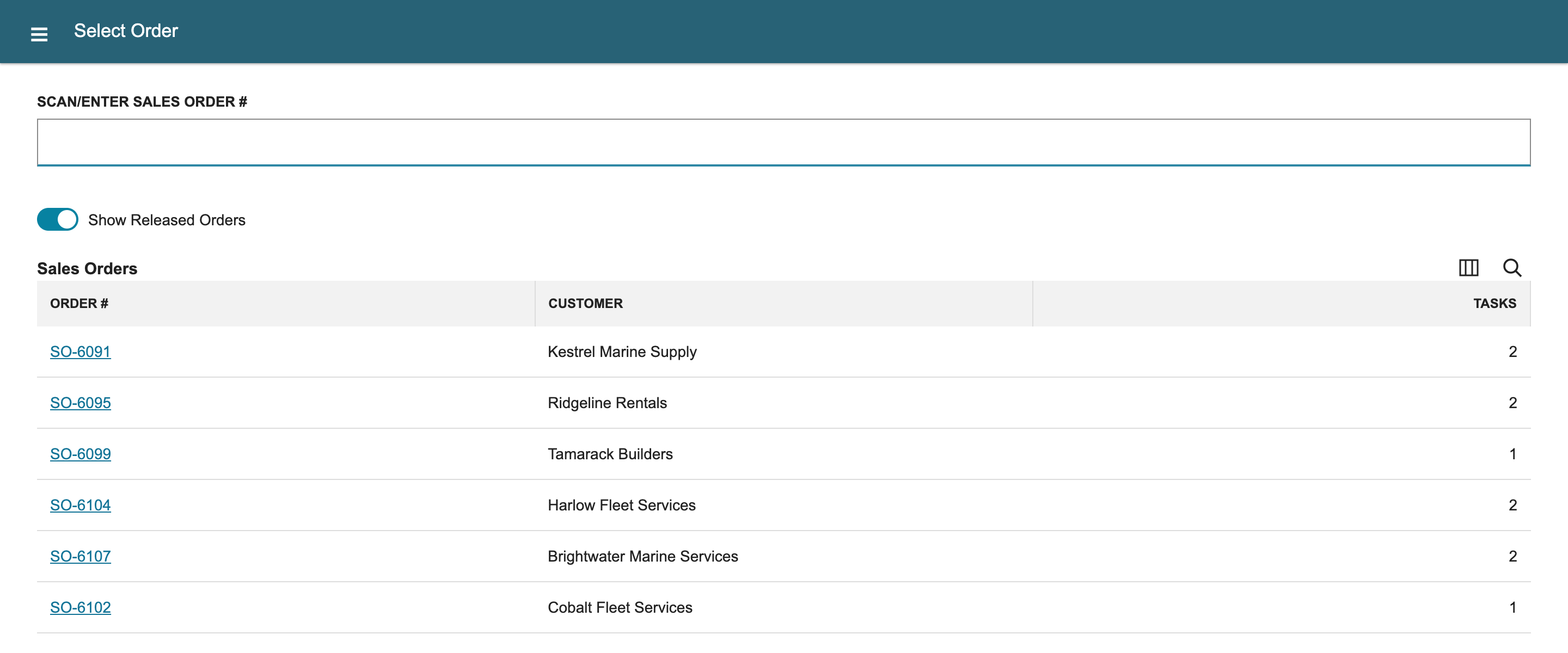Open sales order SO-6107
This screenshot has width=1568, height=653.
[x=81, y=556]
